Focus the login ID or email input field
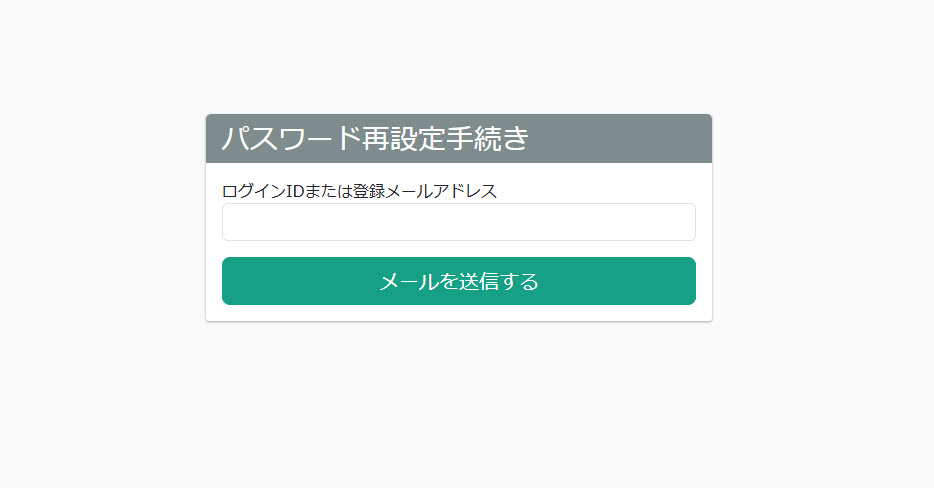 (x=459, y=222)
